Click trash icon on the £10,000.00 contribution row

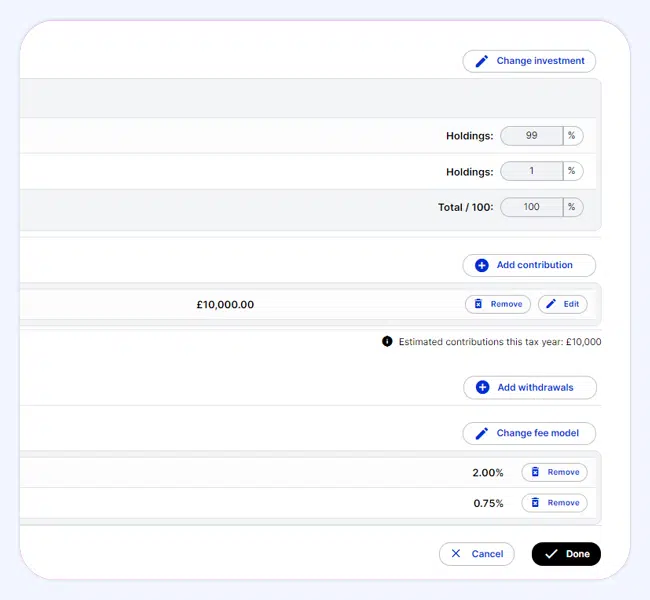478,304
